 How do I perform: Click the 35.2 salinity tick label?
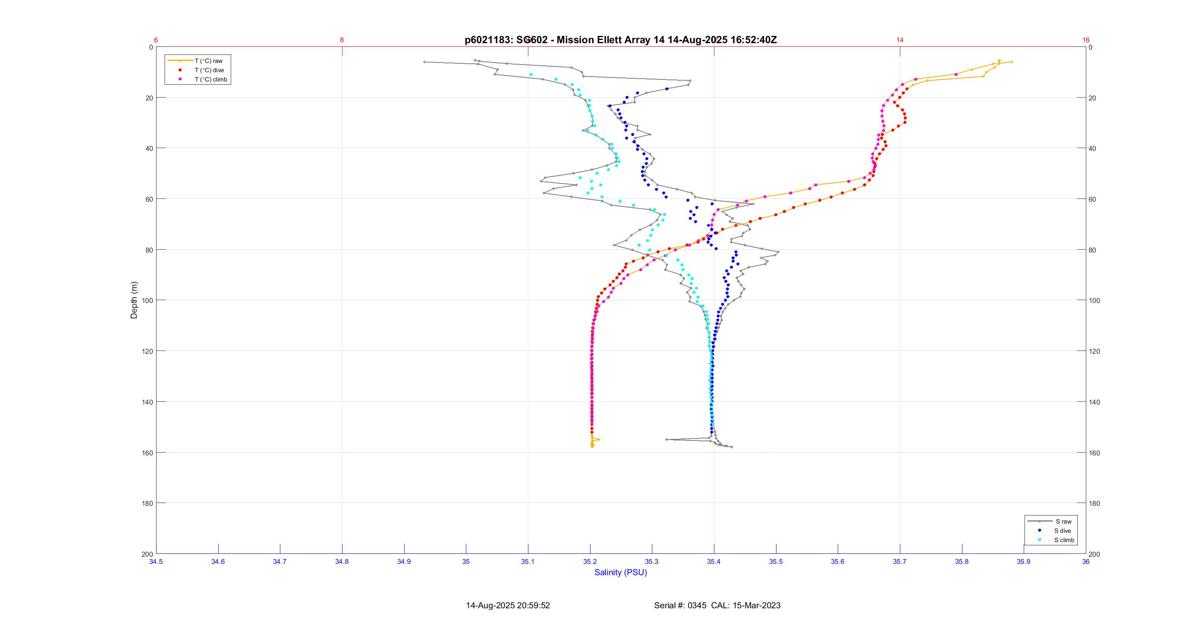[x=590, y=562]
